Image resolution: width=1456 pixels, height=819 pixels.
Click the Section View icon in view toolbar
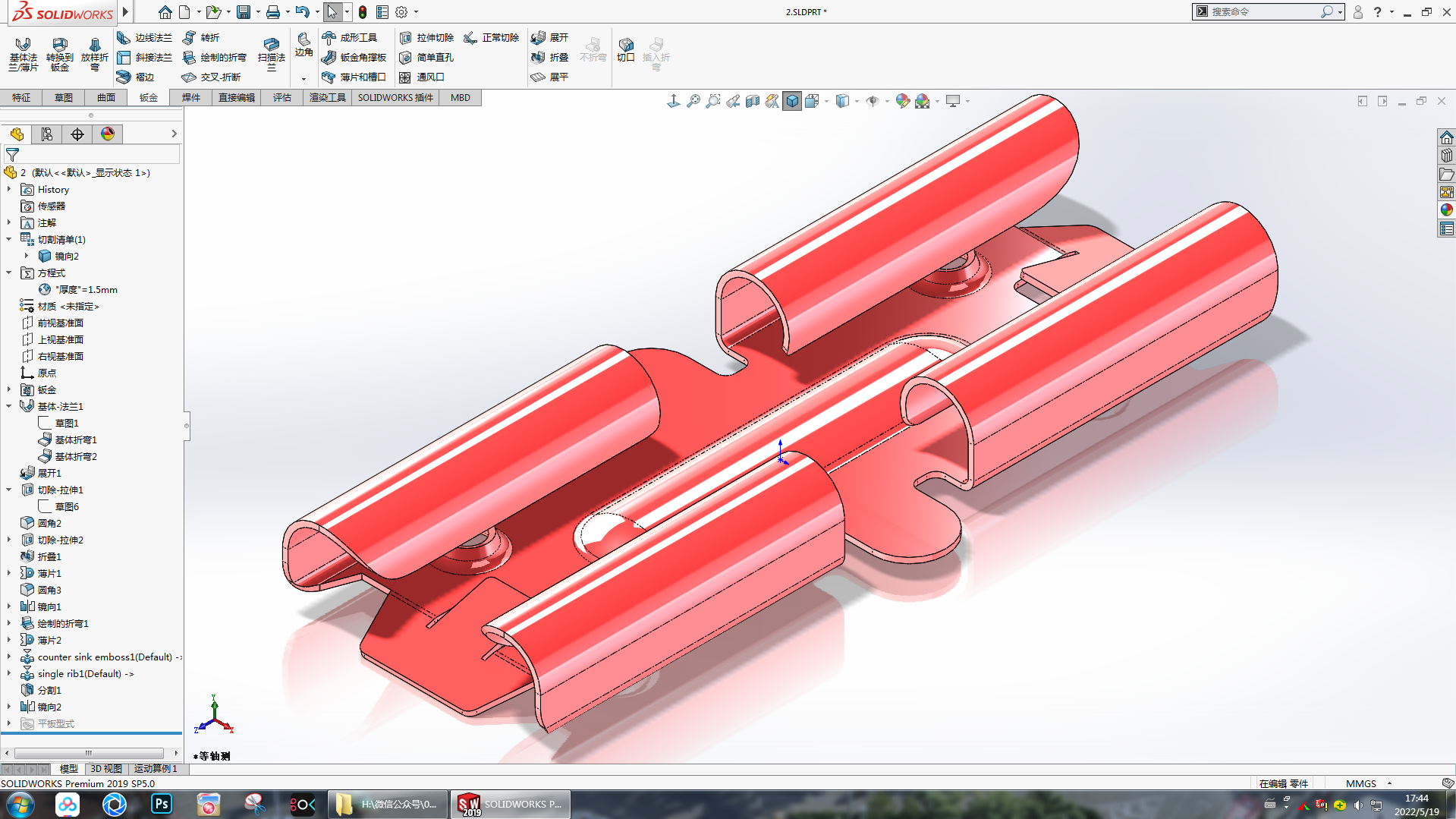(x=753, y=101)
